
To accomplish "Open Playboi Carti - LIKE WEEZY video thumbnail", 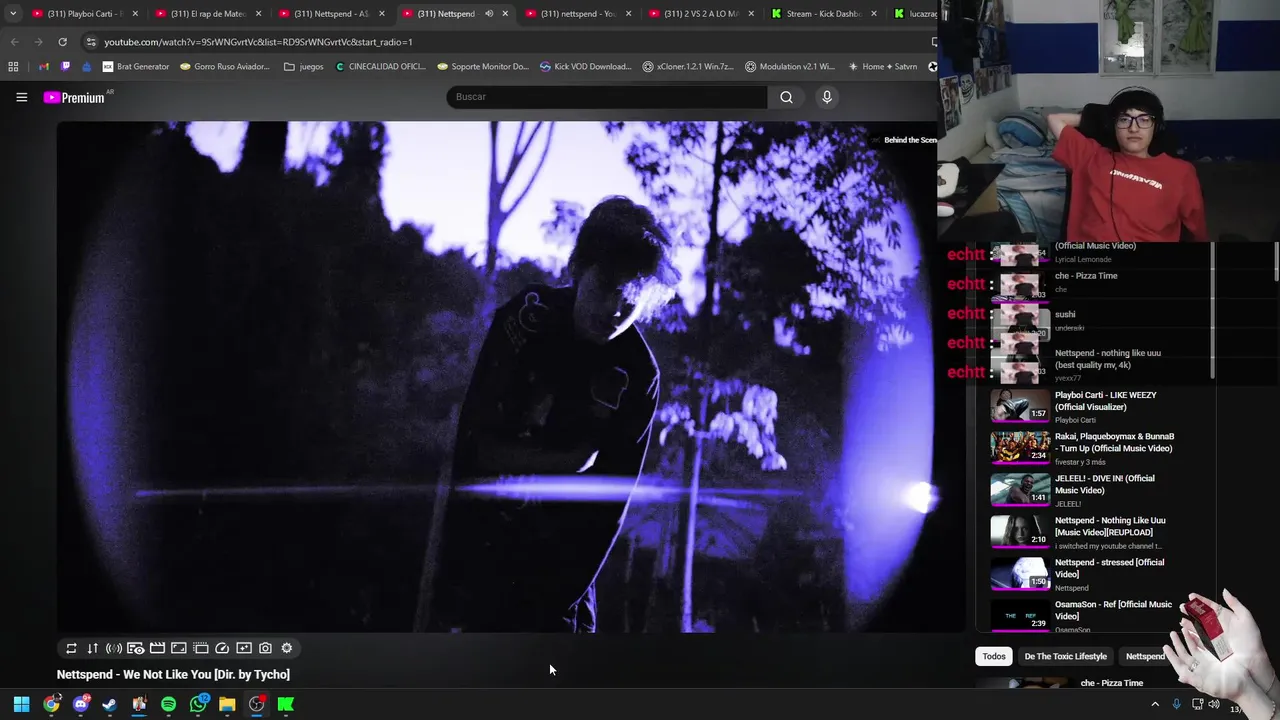I will 1020,405.
